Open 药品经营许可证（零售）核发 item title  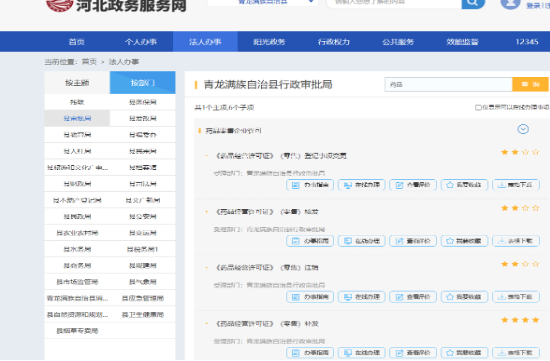click(x=267, y=212)
